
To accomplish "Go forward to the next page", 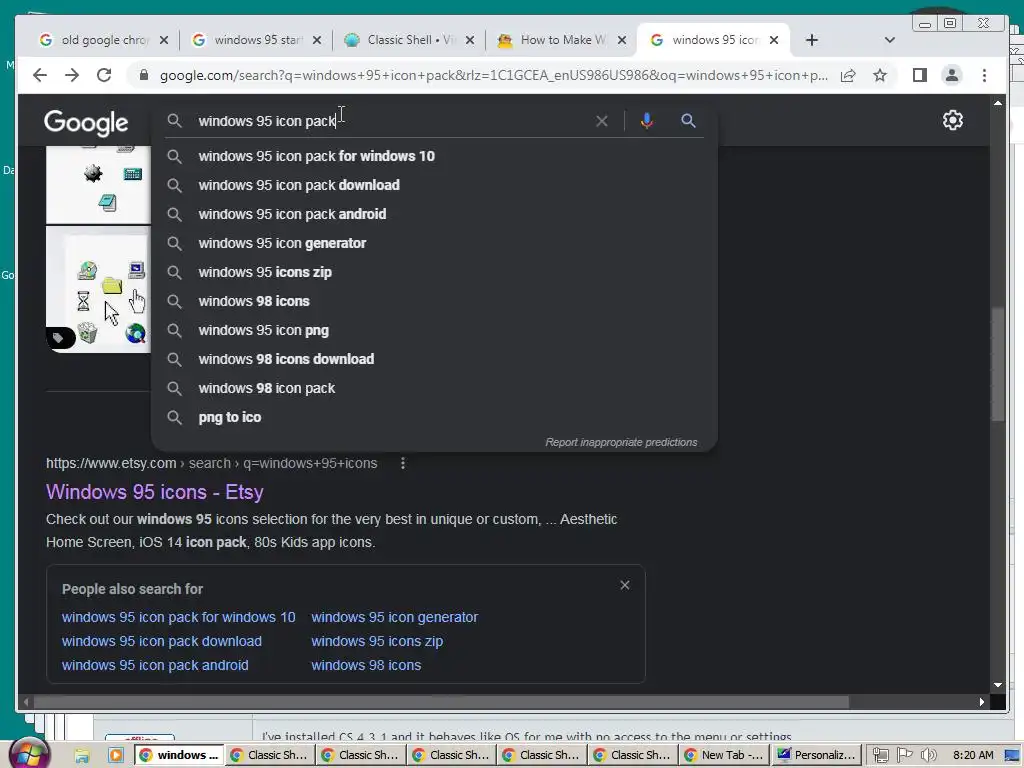I will point(72,75).
